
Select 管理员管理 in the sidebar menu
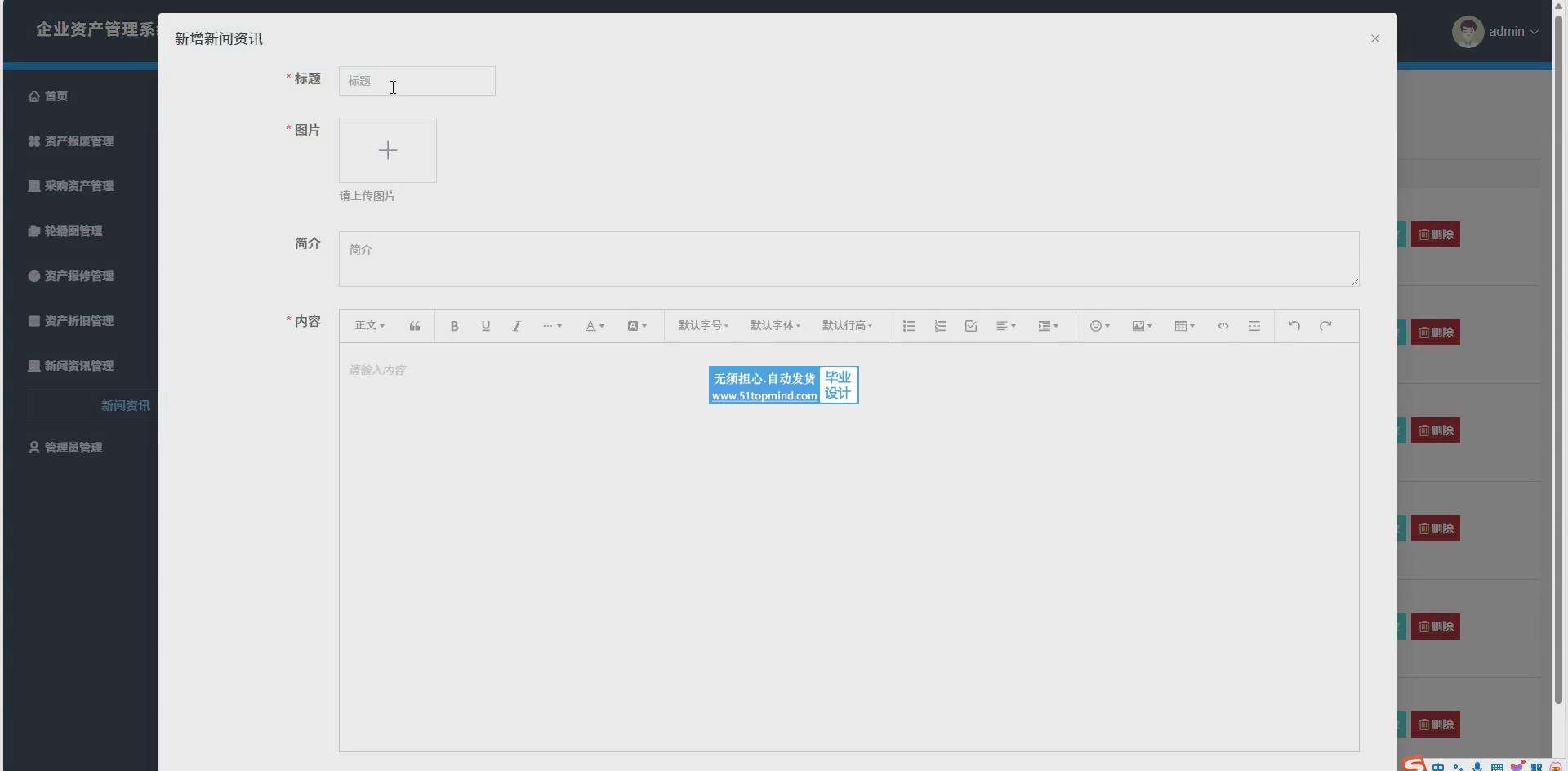[73, 448]
